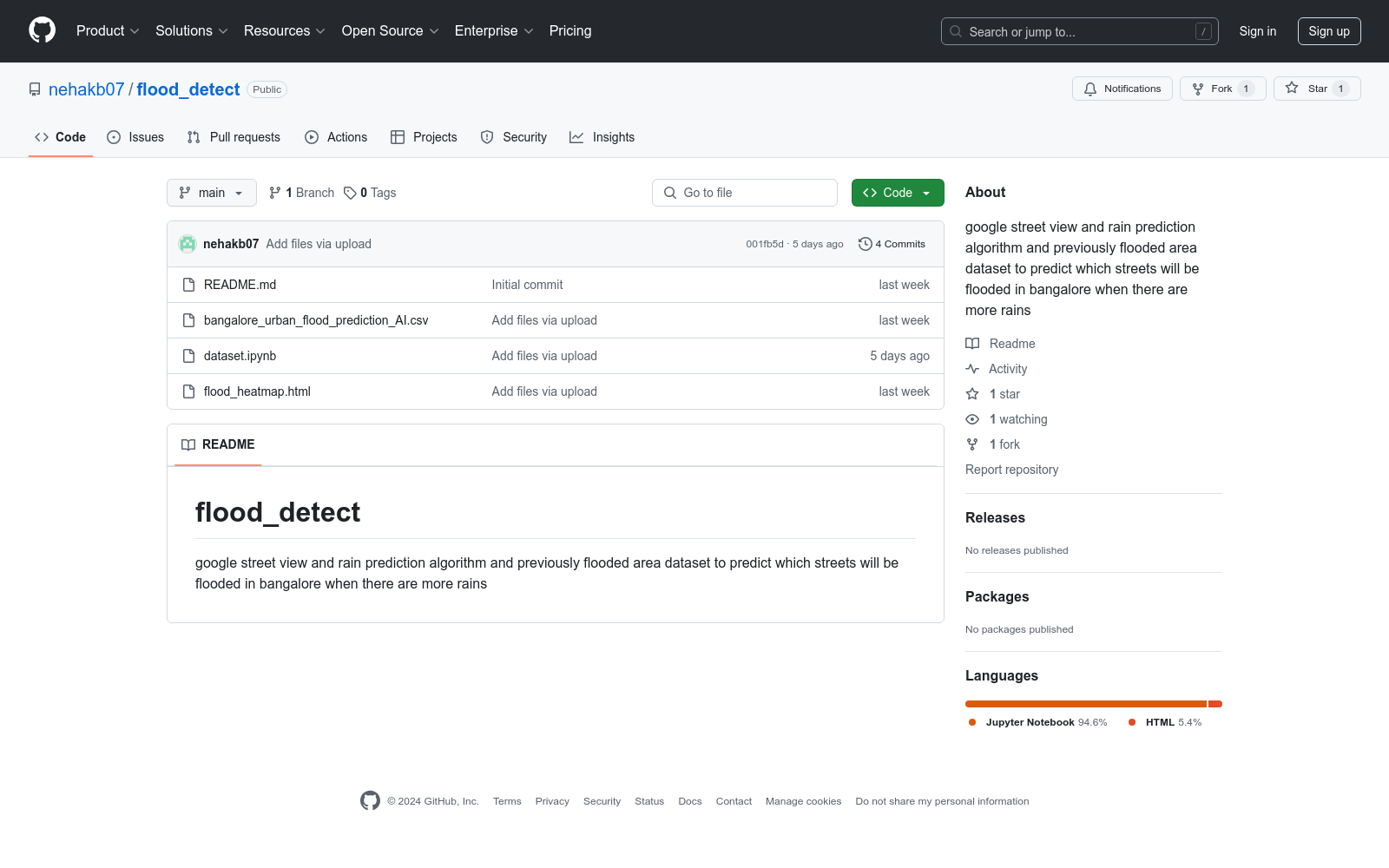Click the GitHub logo in footer
Screen dimensions: 1389x868
pyautogui.click(x=370, y=801)
